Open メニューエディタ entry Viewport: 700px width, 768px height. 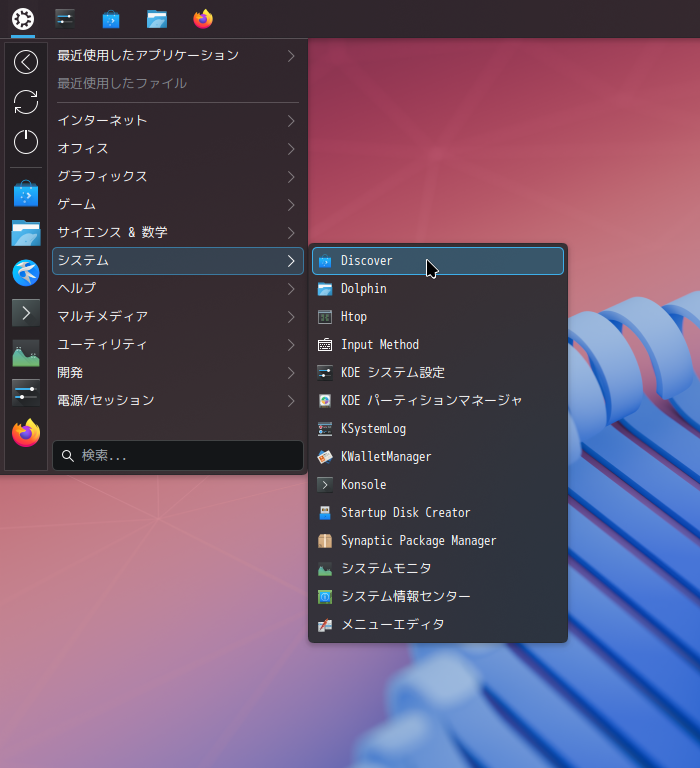pos(438,625)
